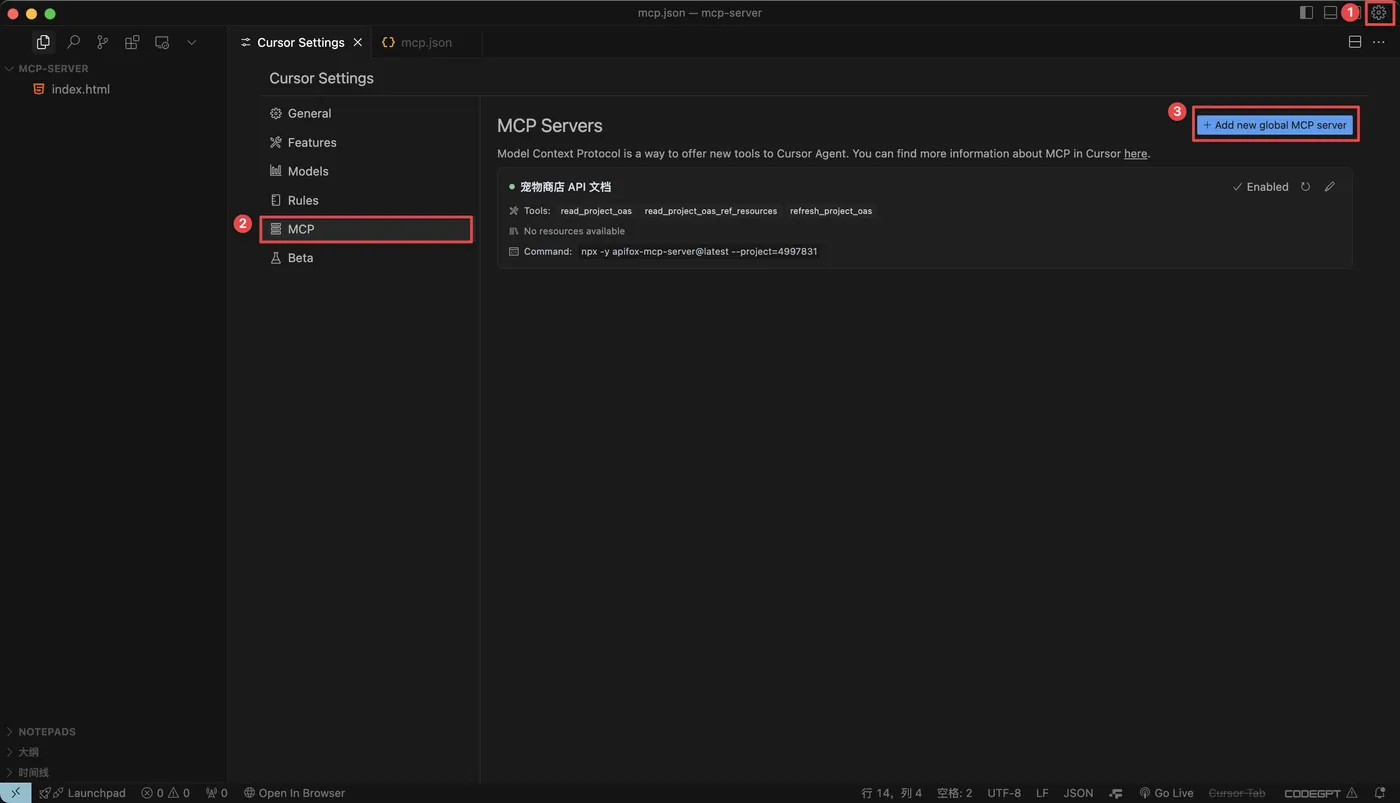1400x803 pixels.
Task: Refresh the 宠物商店 API 文档 MCP server
Action: coord(1305,187)
